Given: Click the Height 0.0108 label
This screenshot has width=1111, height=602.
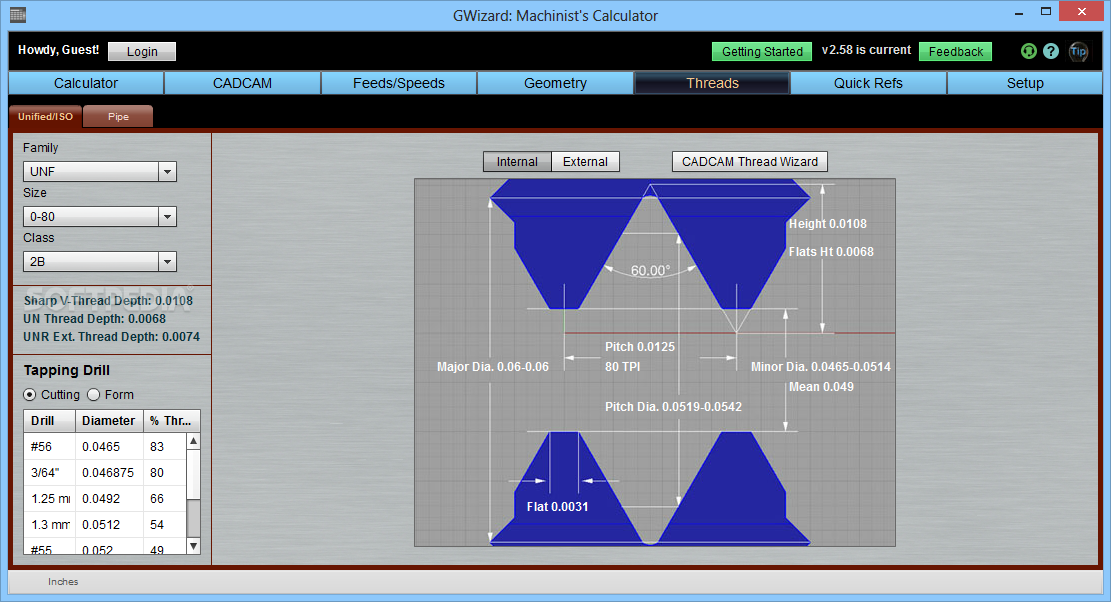Looking at the screenshot, I should click(828, 224).
